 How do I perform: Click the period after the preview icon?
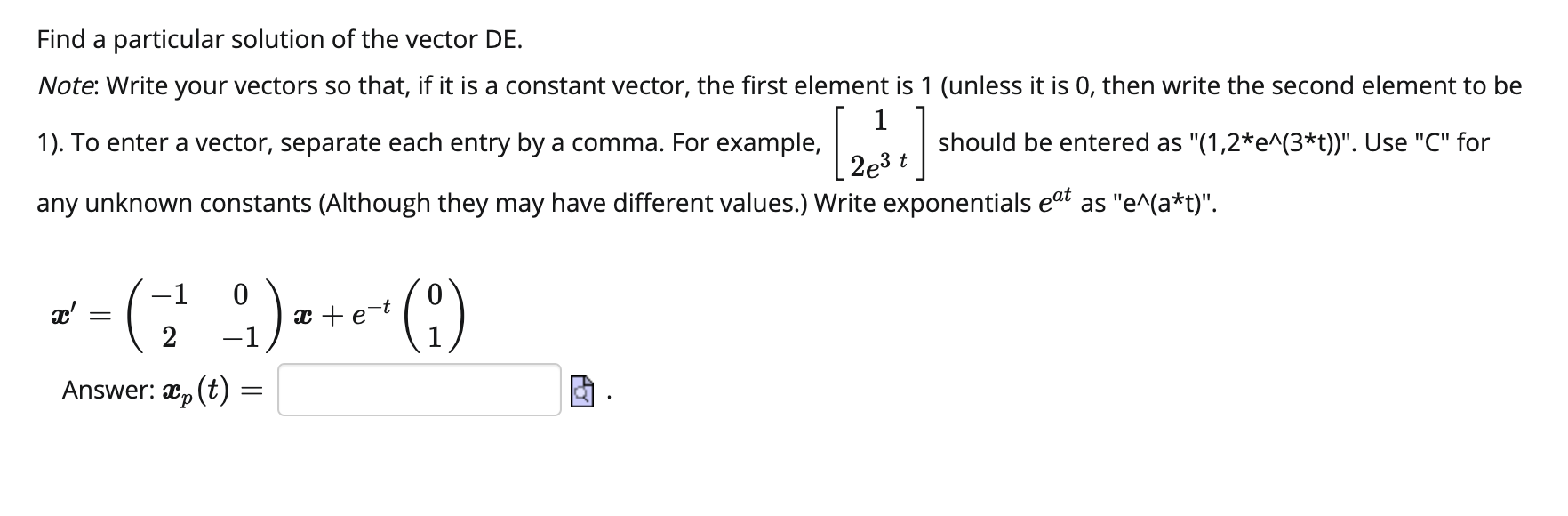610,398
